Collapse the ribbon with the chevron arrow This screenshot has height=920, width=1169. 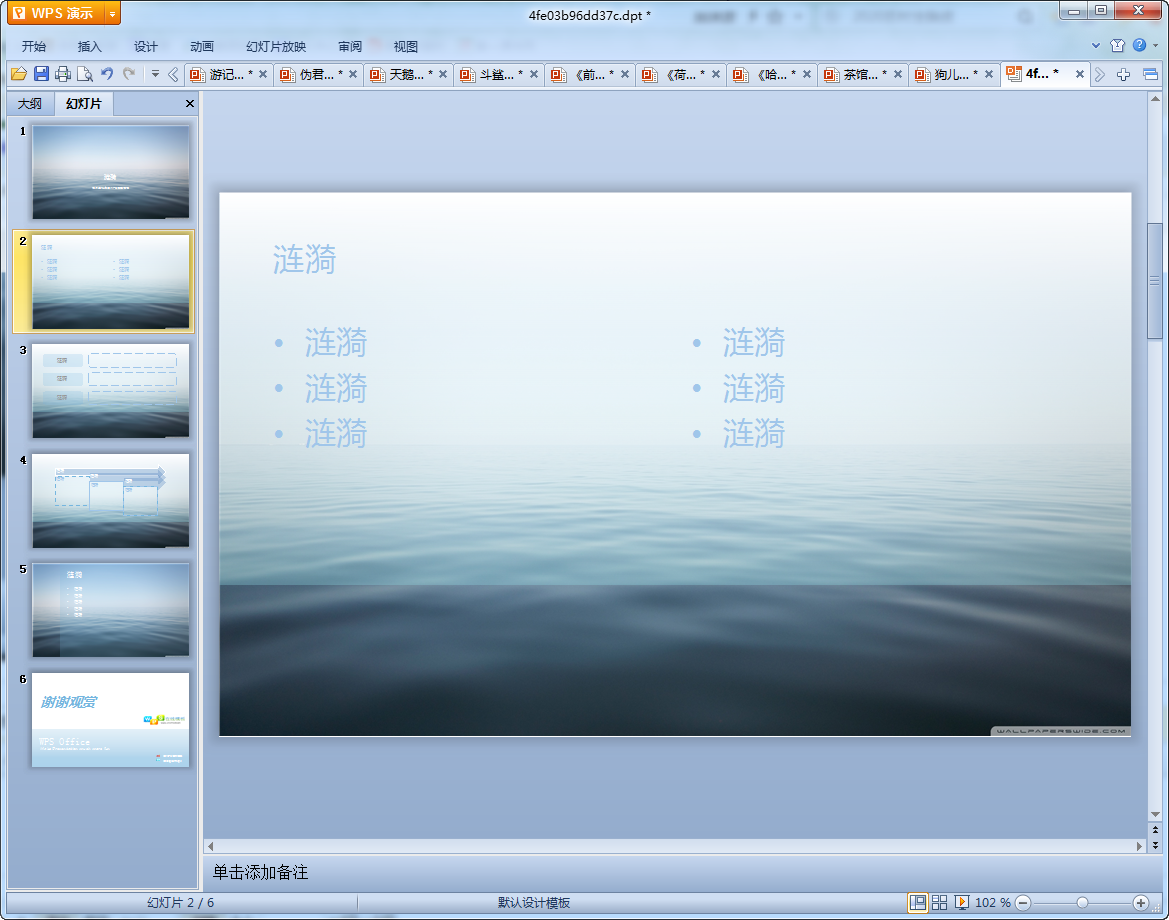[x=1096, y=45]
